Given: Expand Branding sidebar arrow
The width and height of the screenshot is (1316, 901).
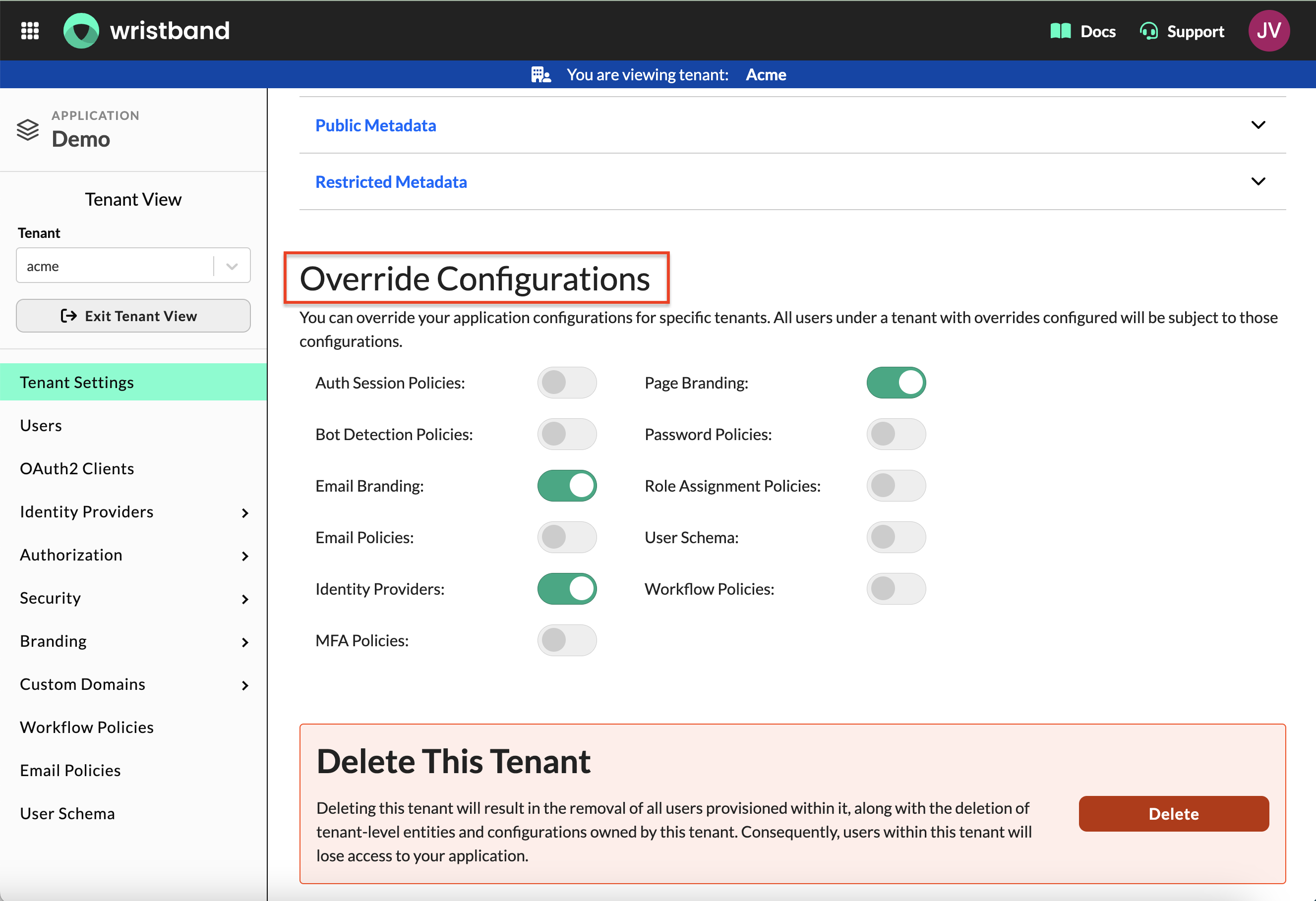Looking at the screenshot, I should (x=244, y=642).
